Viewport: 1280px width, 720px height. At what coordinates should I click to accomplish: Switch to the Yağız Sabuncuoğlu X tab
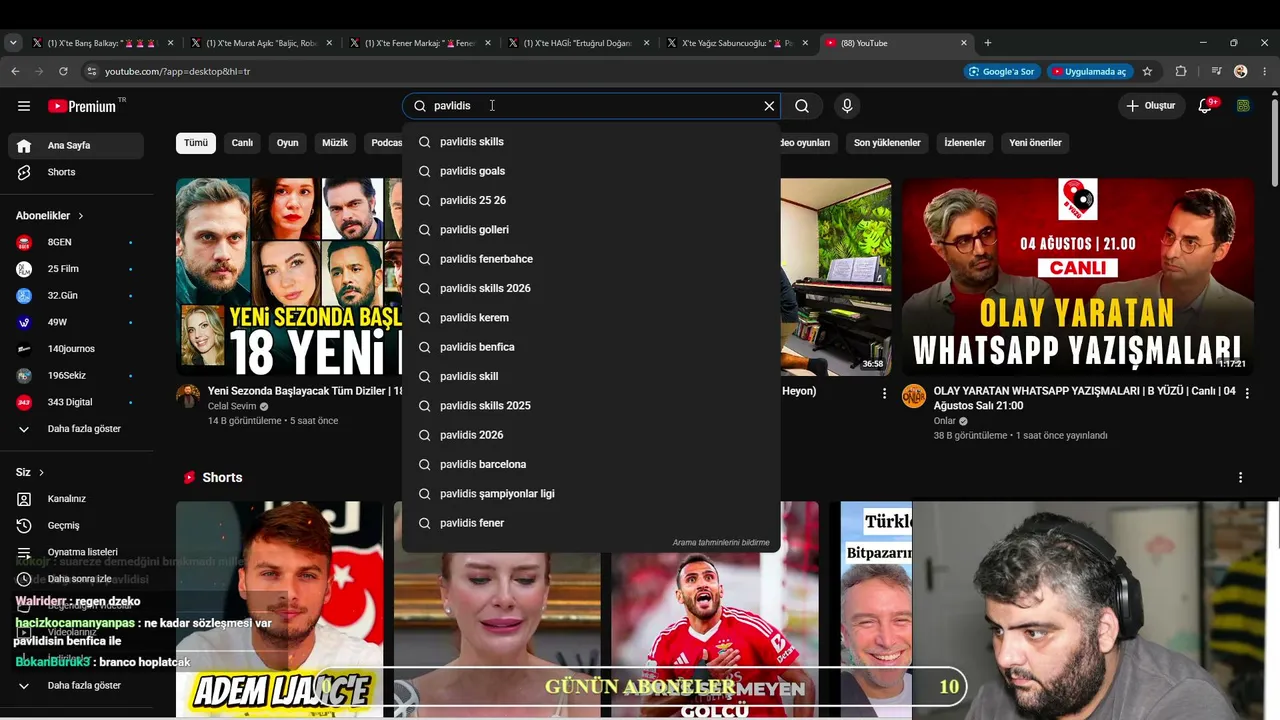pos(737,43)
